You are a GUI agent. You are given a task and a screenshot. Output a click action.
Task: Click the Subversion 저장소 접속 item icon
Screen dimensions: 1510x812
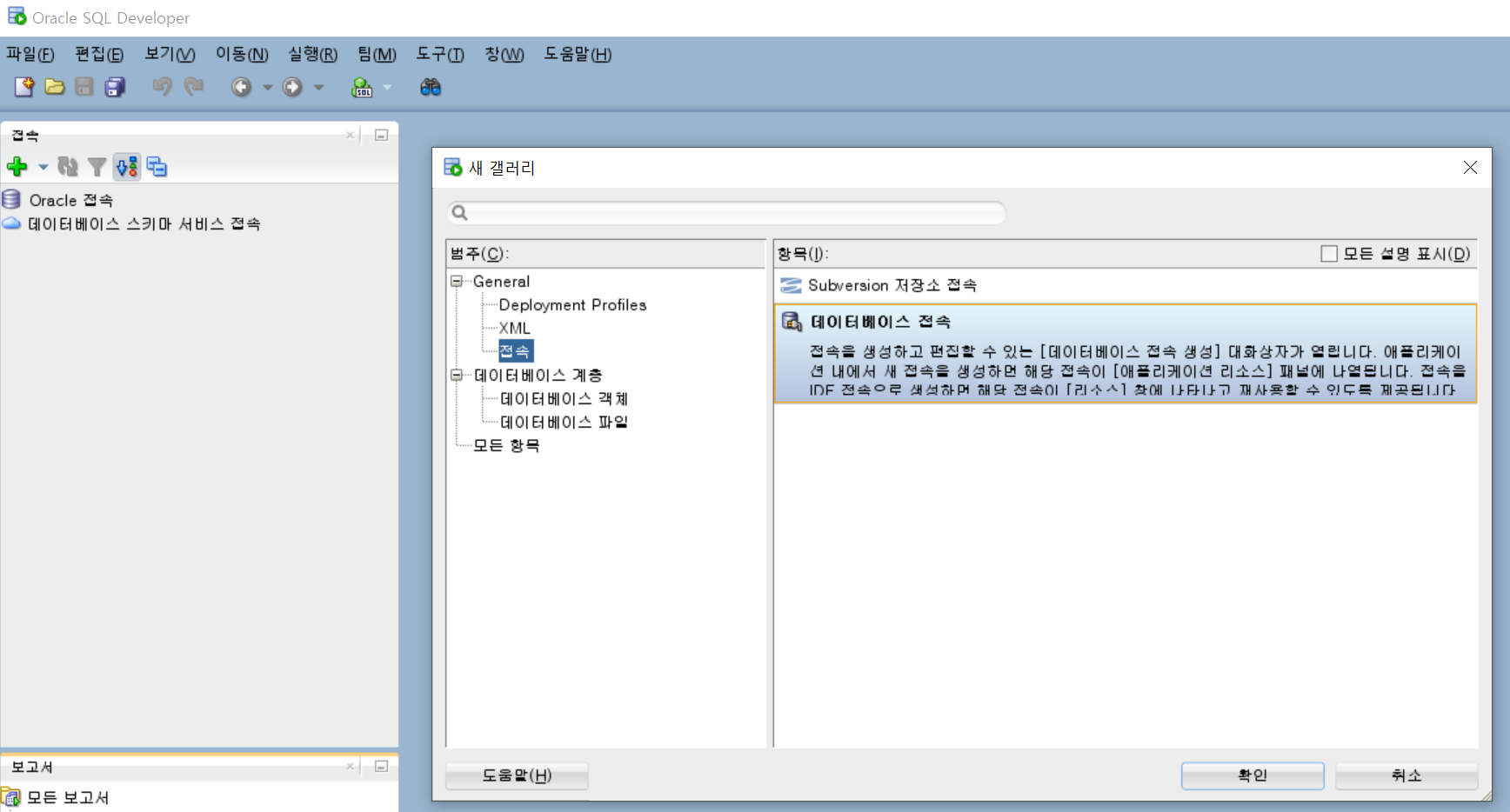click(x=791, y=285)
